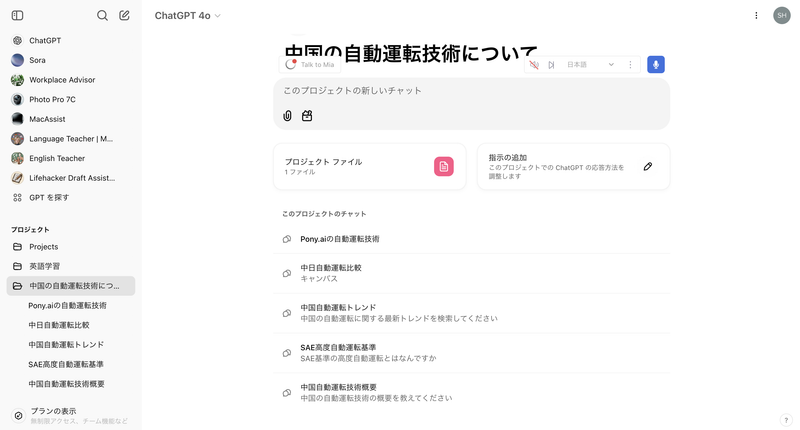Toggle the muted speaker icon
800x430 pixels.
pyautogui.click(x=534, y=65)
